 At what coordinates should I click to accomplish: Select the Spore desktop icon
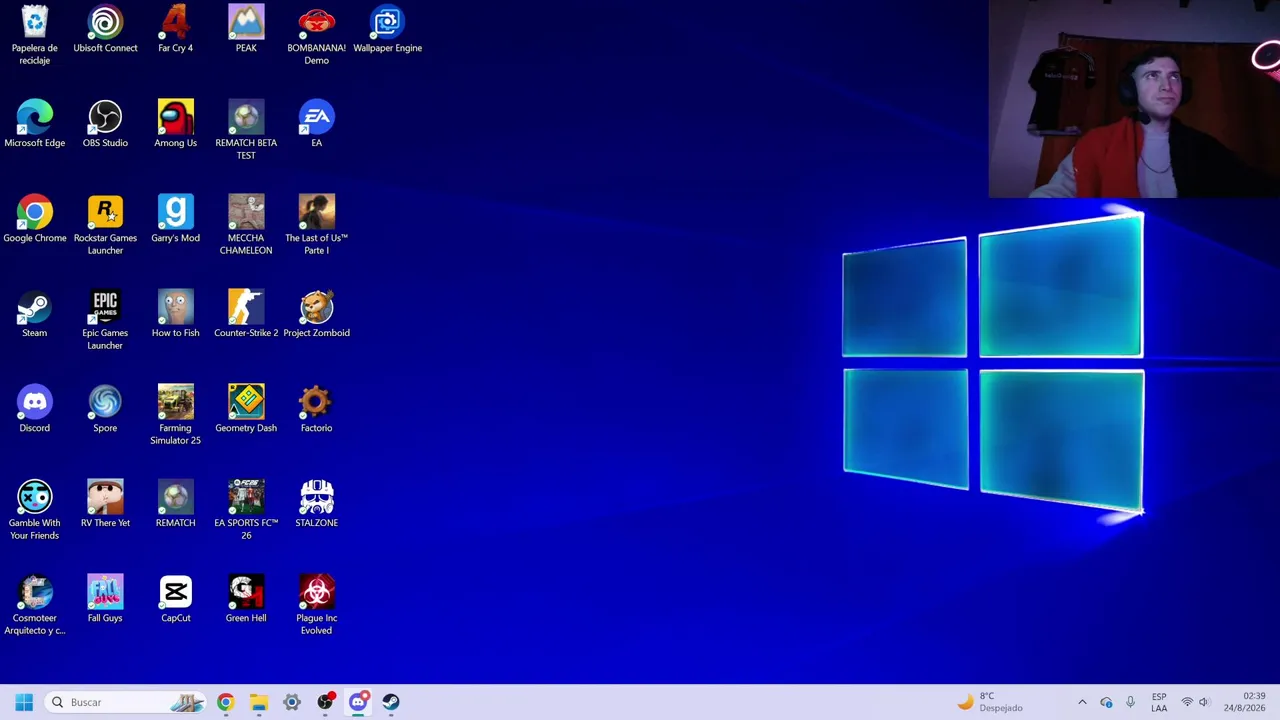[105, 410]
